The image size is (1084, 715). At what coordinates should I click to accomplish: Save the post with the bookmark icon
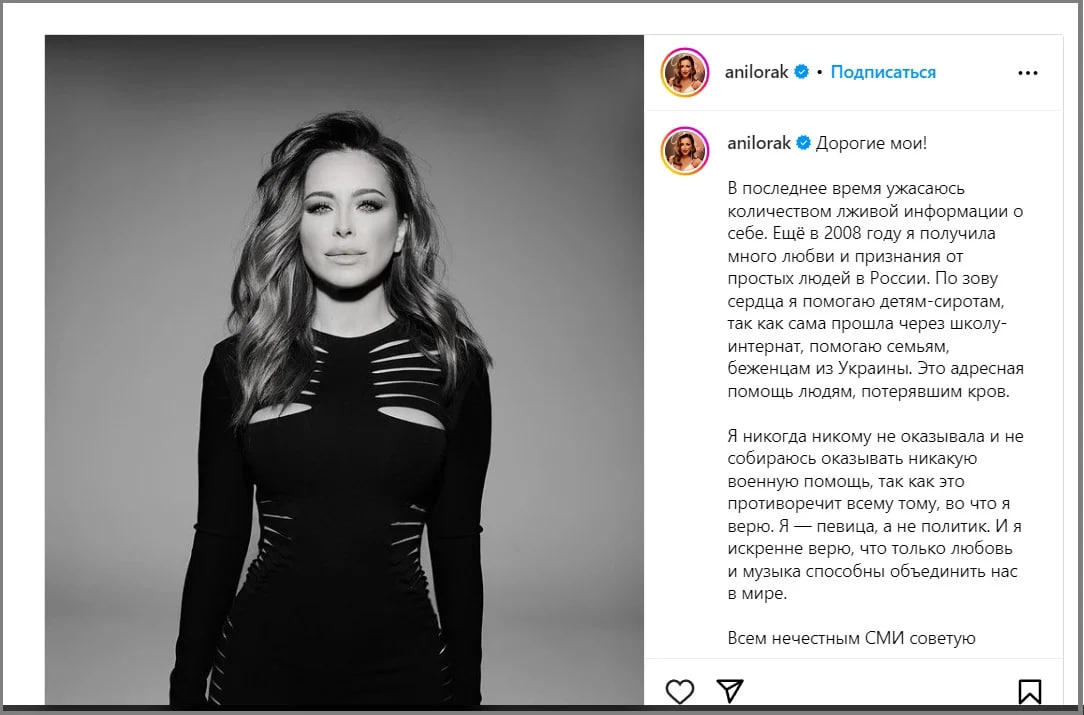click(x=1029, y=691)
